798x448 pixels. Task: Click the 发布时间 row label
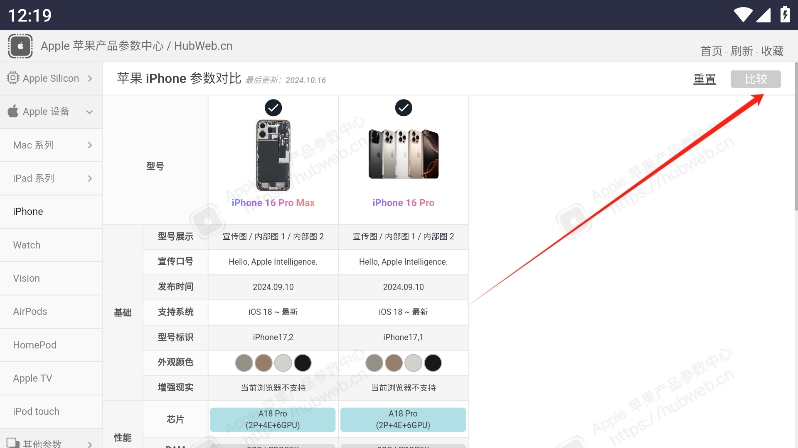tap(175, 287)
